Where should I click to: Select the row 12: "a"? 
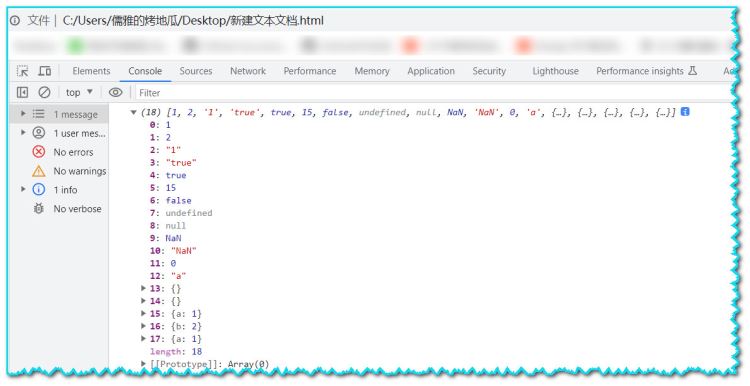(168, 276)
